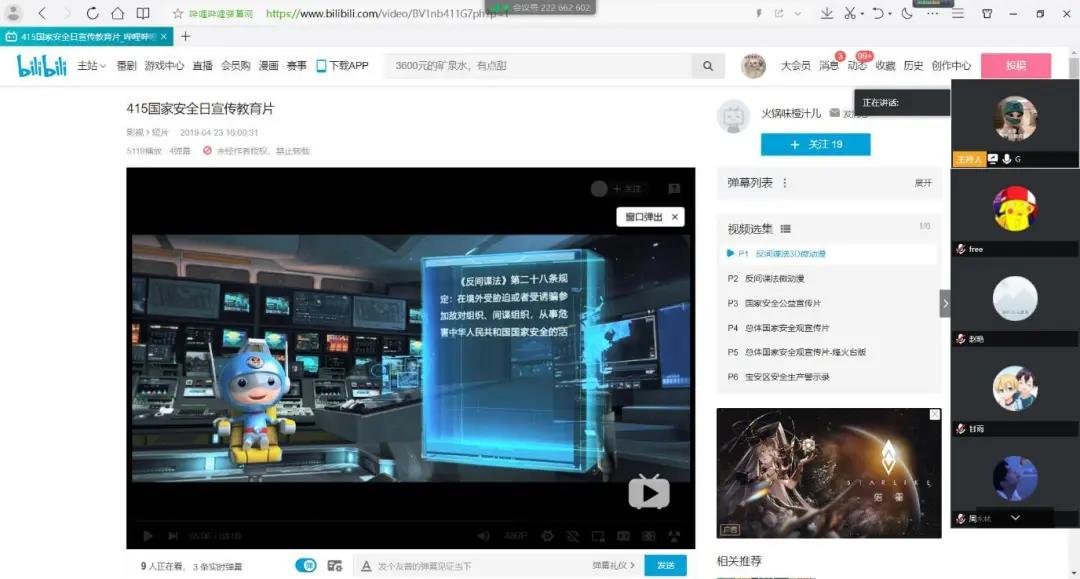Open the 弹幕礼仪 link
Image resolution: width=1080 pixels, height=579 pixels.
pyautogui.click(x=614, y=565)
